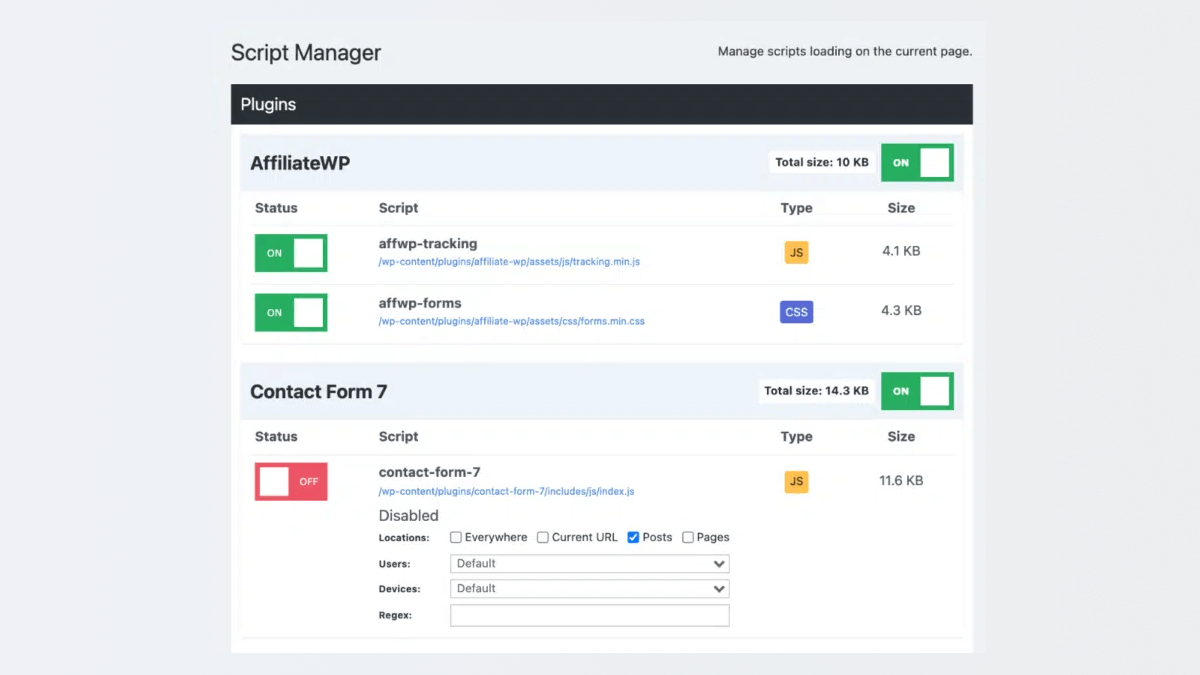Click the affwp-tracking script name
Viewport: 1200px width, 675px height.
428,243
